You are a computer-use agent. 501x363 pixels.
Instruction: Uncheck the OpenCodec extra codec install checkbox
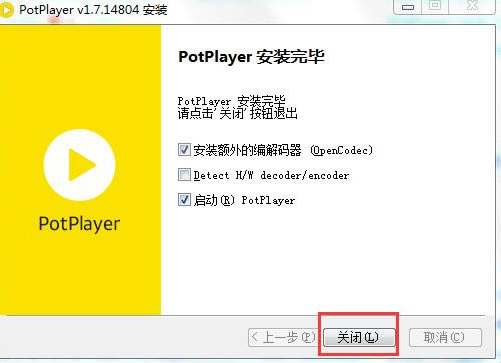point(184,150)
